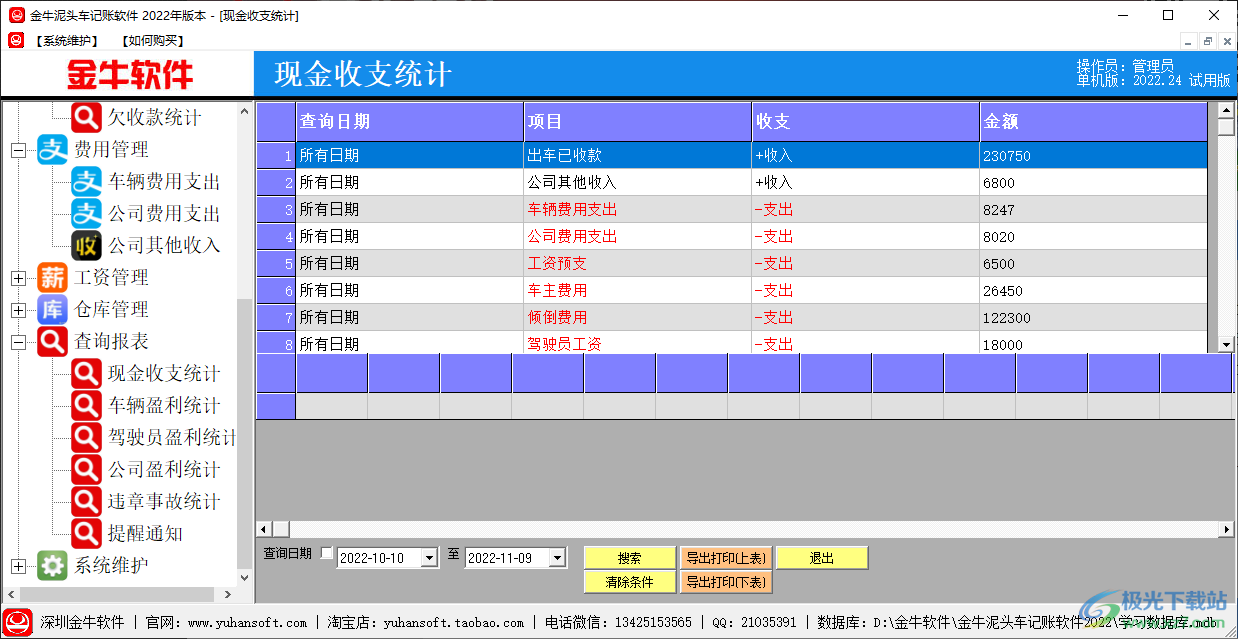Click the 公司费用支出 icon
This screenshot has height=639, width=1238.
pos(85,214)
